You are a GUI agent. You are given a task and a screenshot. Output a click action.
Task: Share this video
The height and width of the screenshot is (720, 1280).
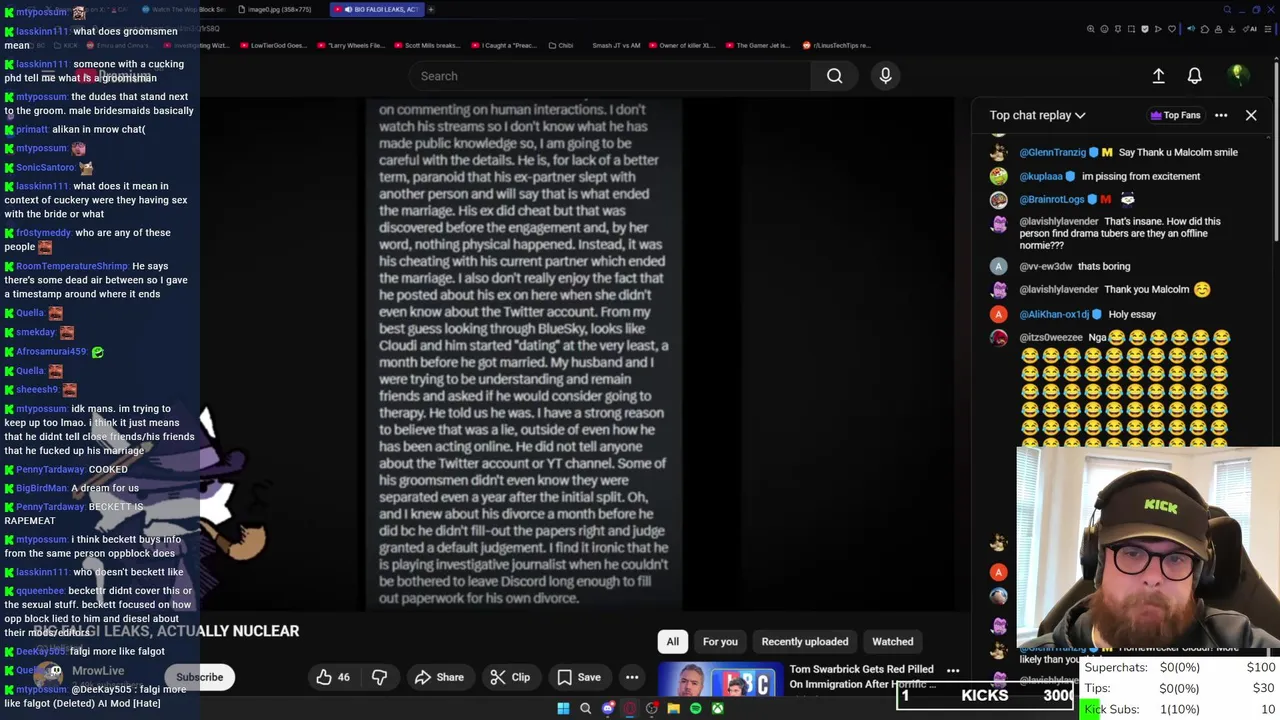[439, 677]
